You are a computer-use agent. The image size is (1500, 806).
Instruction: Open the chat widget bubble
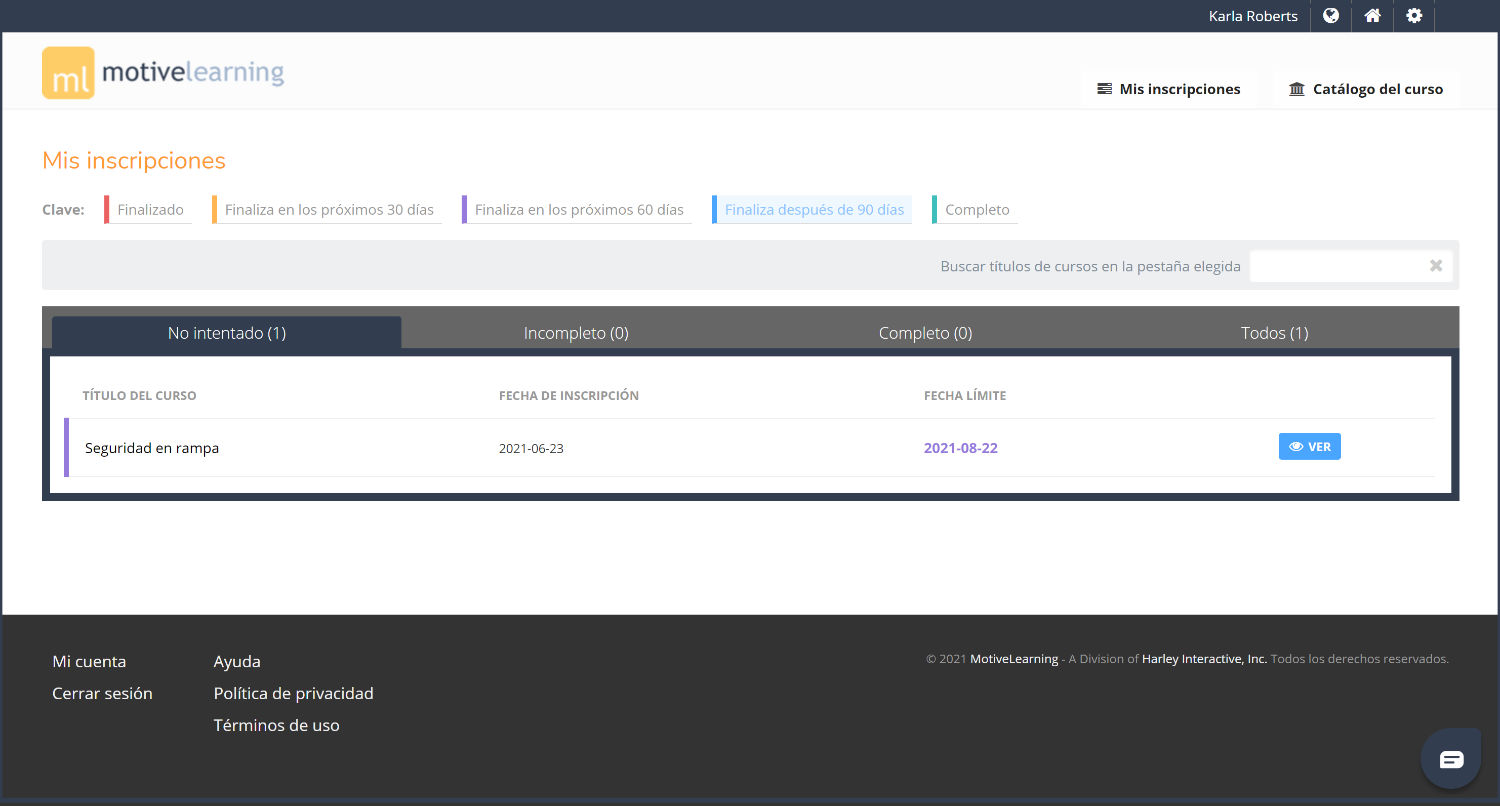pos(1451,760)
